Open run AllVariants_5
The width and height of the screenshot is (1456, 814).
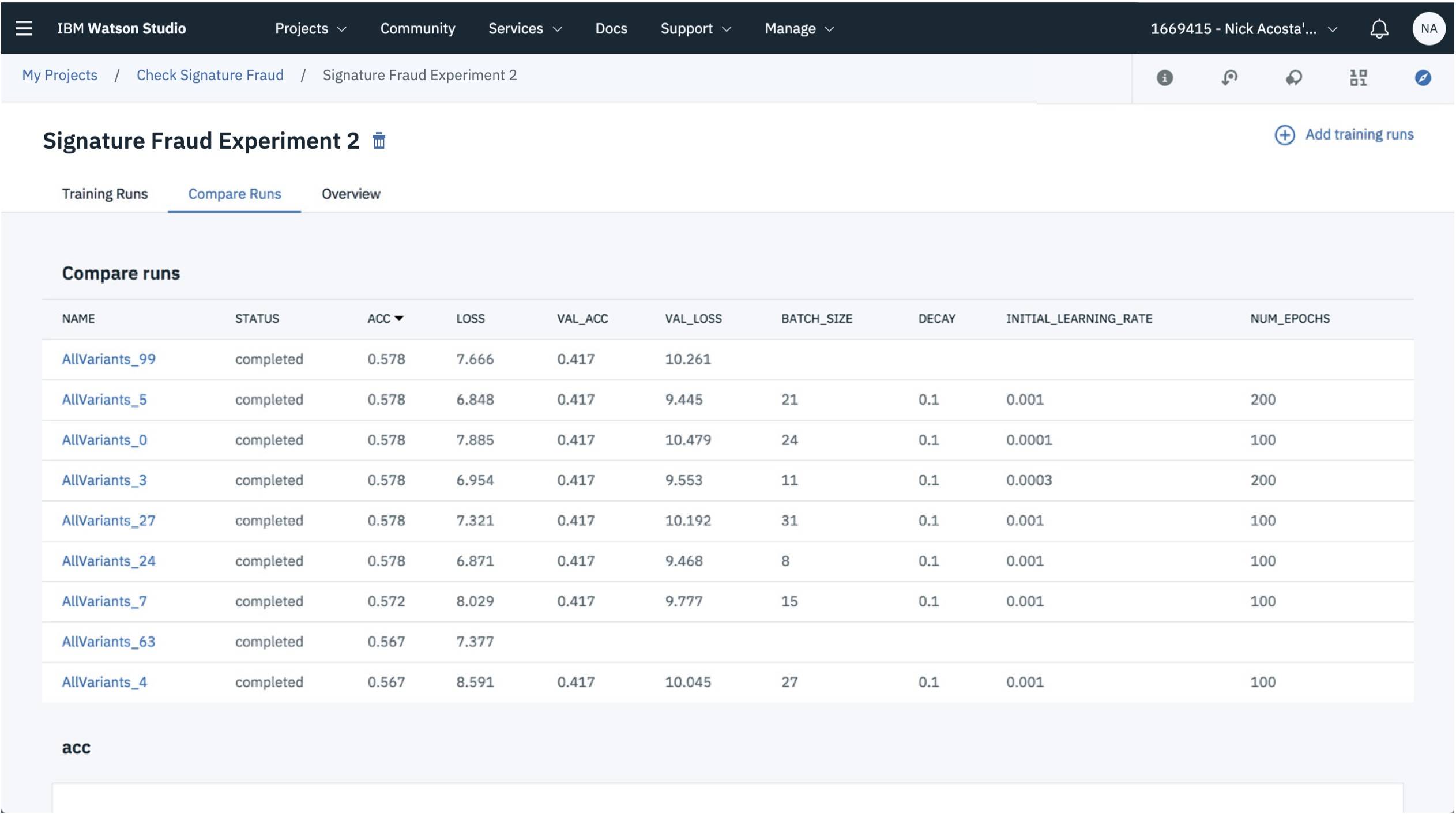[x=104, y=400]
